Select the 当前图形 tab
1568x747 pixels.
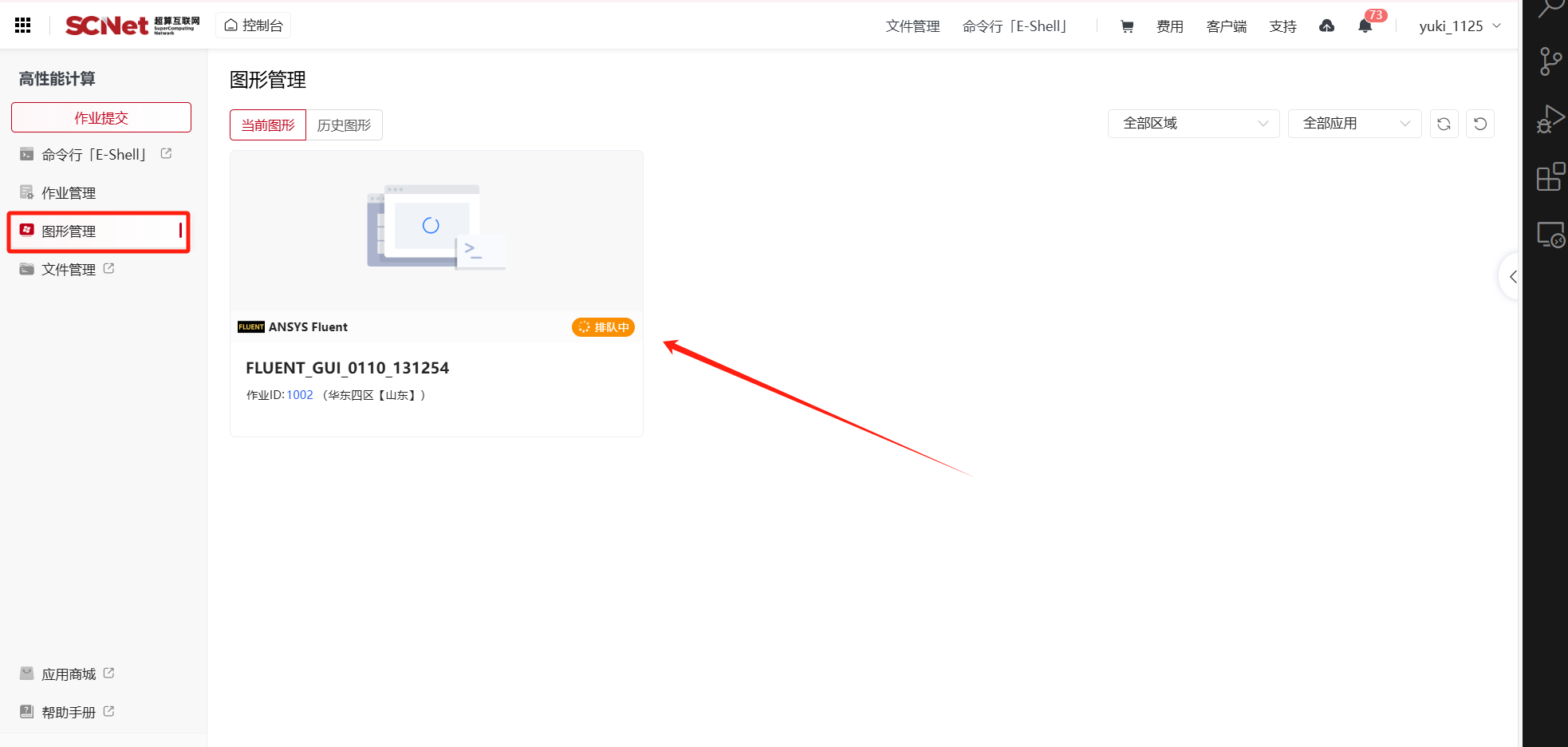coord(268,125)
